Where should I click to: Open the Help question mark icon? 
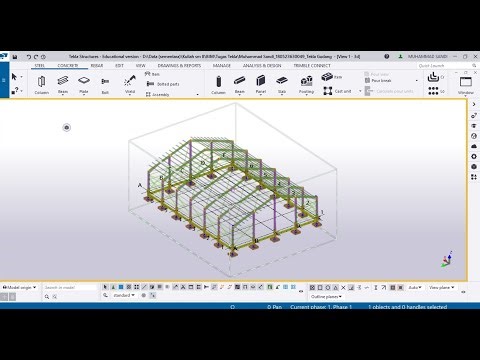(x=387, y=56)
